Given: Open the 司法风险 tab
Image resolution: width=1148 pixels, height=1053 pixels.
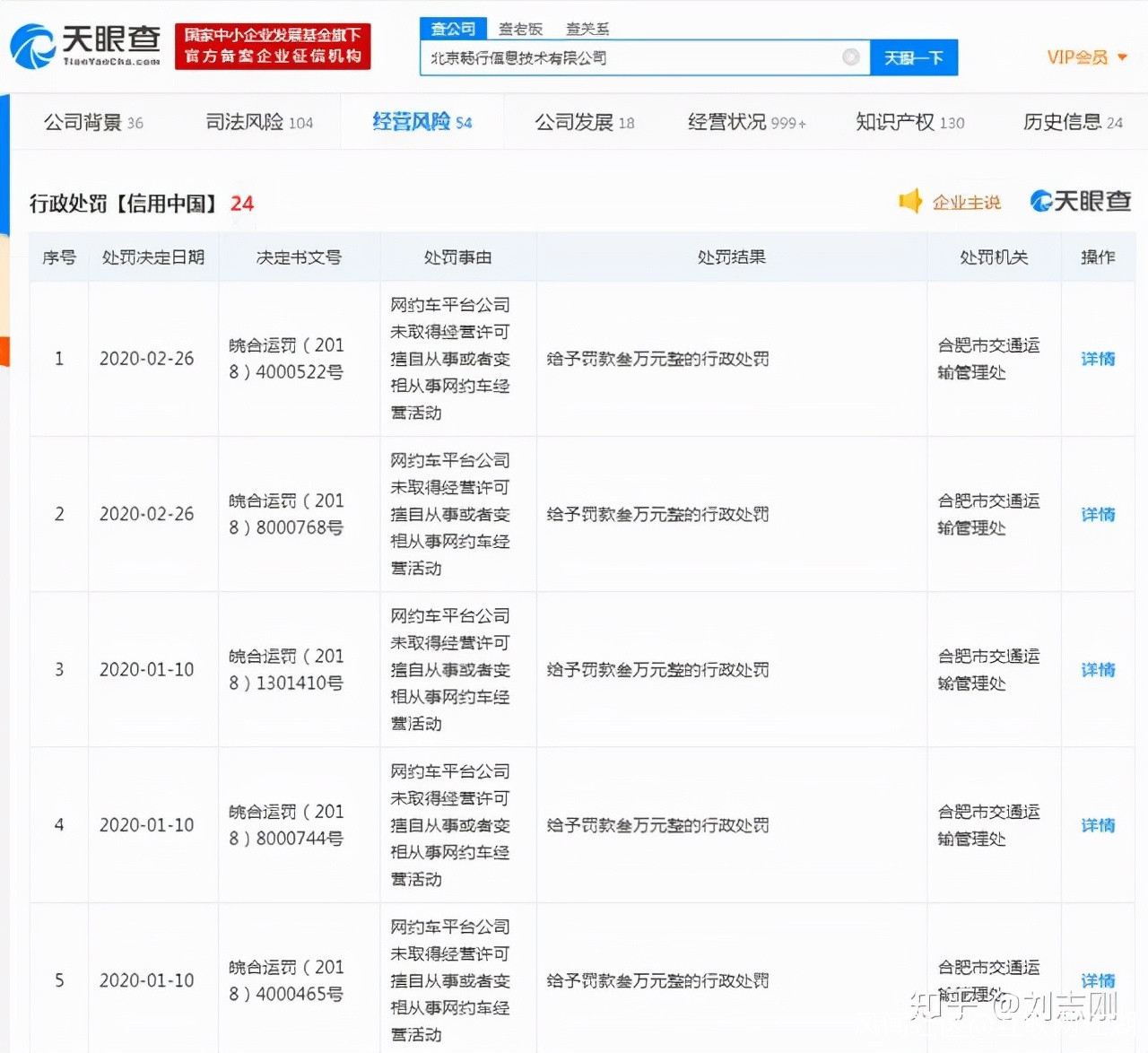Looking at the screenshot, I should pyautogui.click(x=259, y=122).
